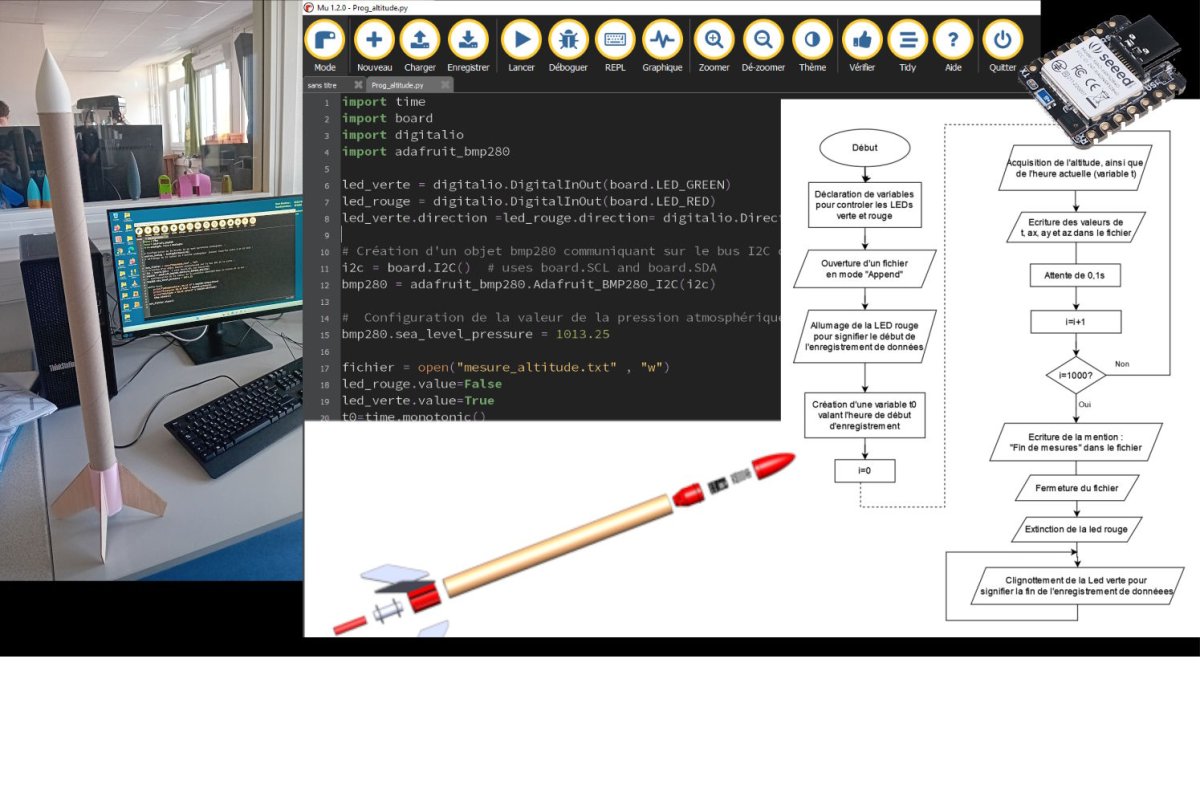The height and width of the screenshot is (793, 1200).
Task: Create a new file with Nouveau
Action: [x=374, y=41]
